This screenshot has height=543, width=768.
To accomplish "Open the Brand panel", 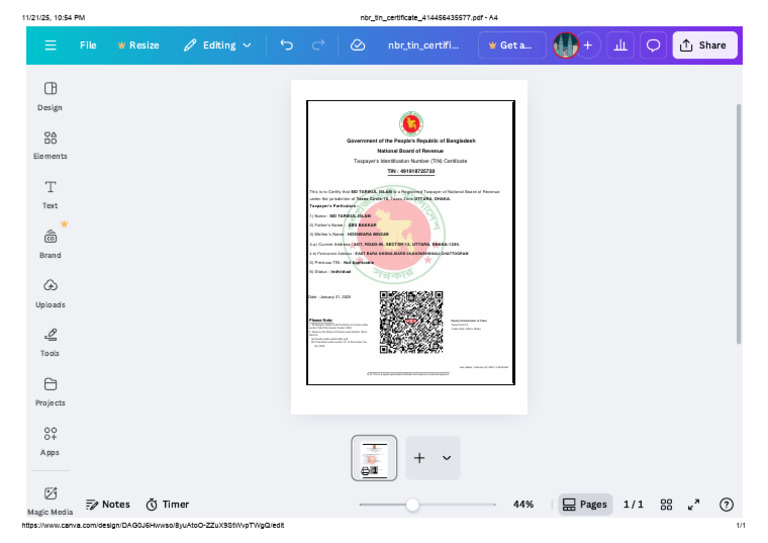I will click(x=50, y=244).
